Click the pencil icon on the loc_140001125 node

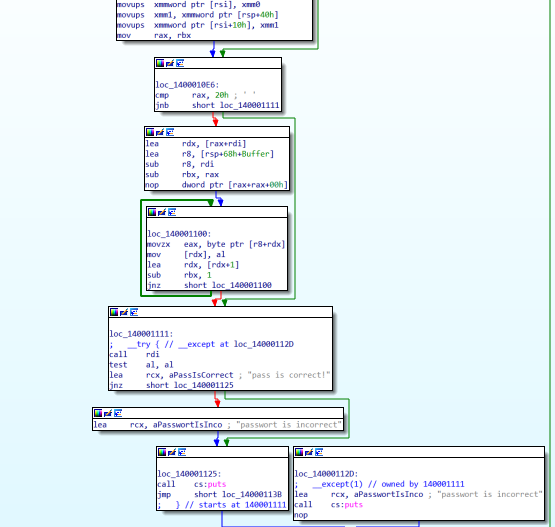pos(172,452)
